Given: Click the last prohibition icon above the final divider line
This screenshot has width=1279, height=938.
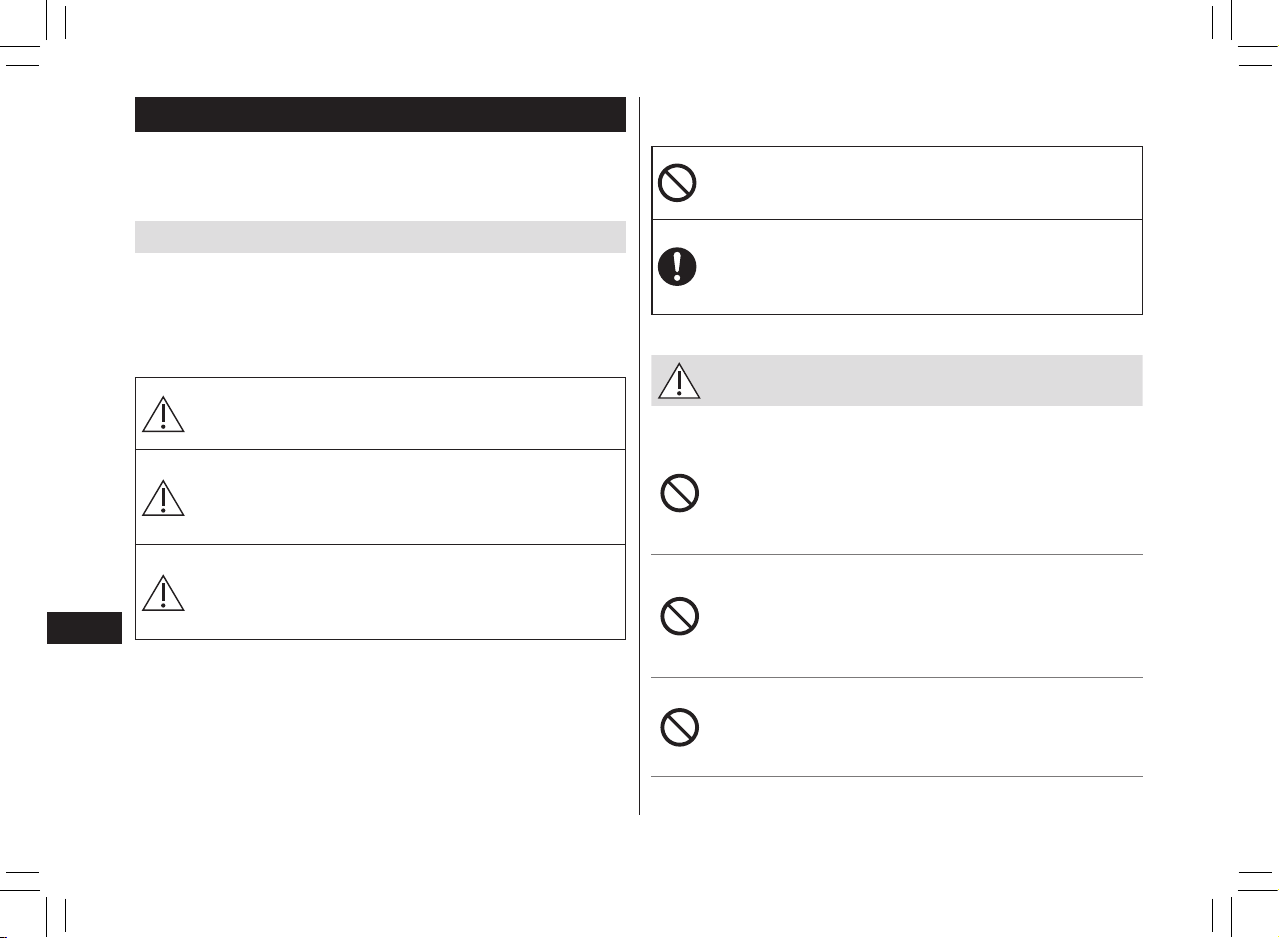Looking at the screenshot, I should [x=680, y=728].
